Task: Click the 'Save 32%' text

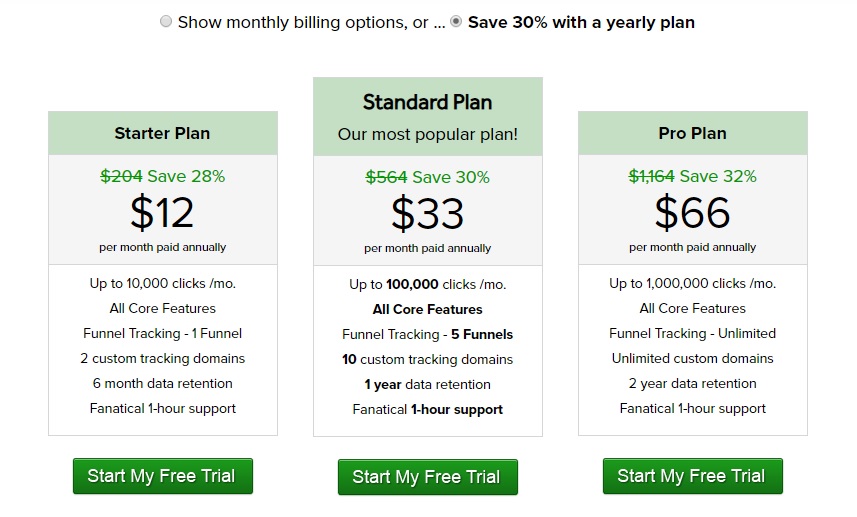Action: point(716,176)
